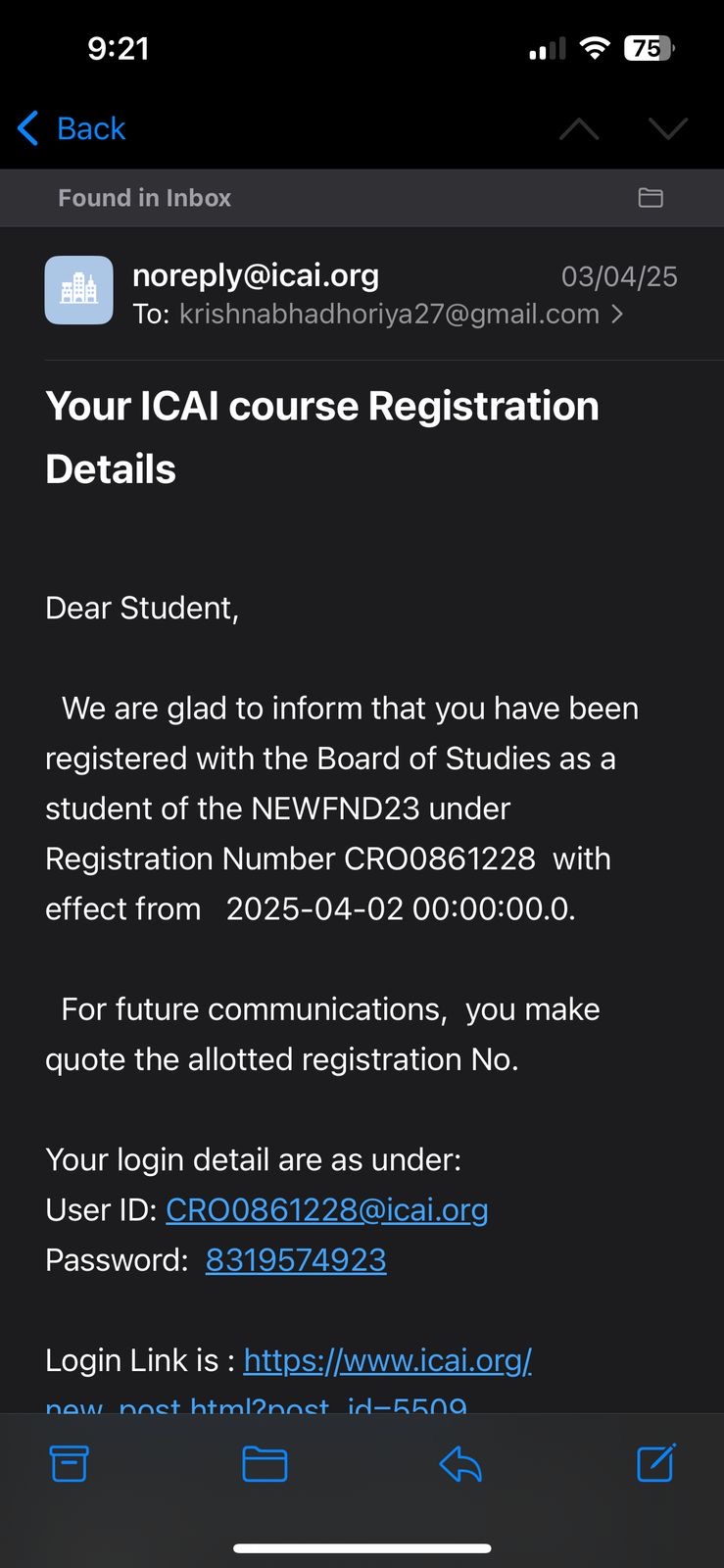724x1568 pixels.
Task: Open the CRO0861228@icai.org User ID link
Action: [x=326, y=1210]
